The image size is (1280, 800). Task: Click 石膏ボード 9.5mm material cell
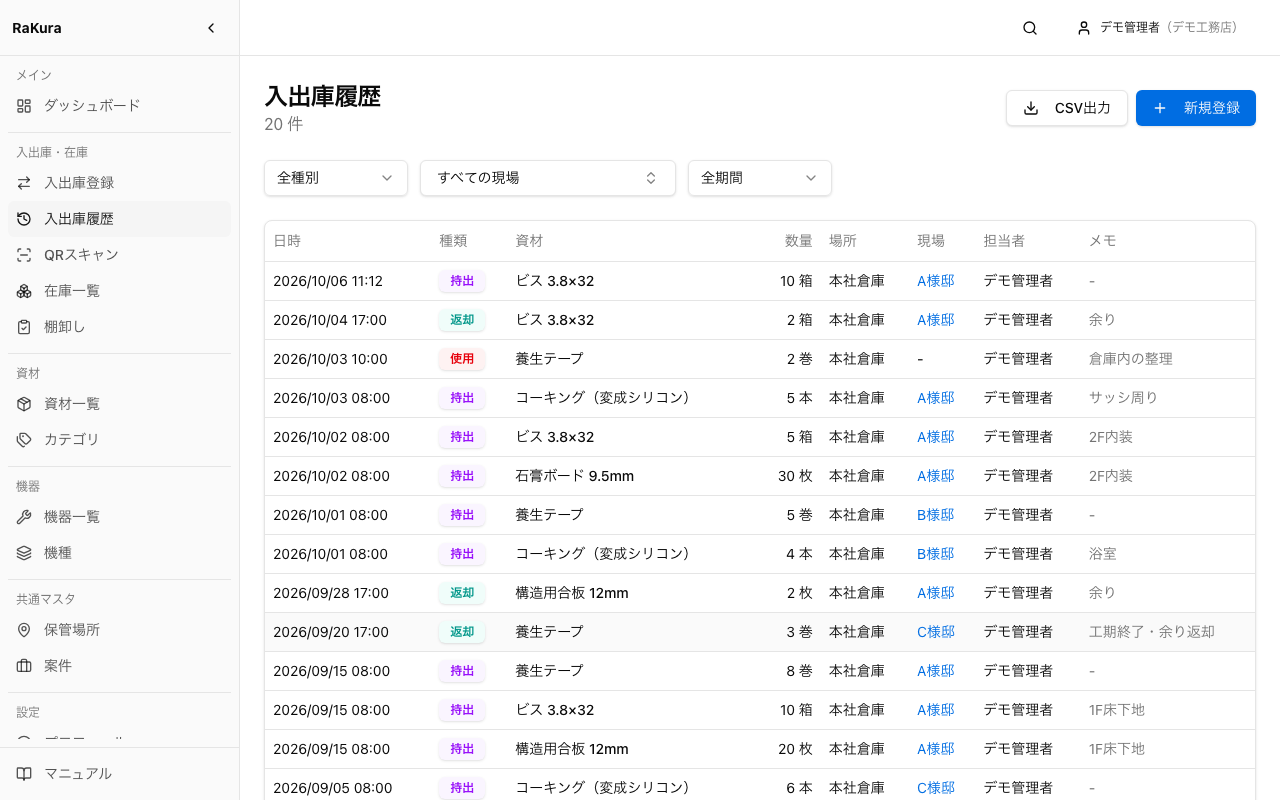tap(575, 476)
